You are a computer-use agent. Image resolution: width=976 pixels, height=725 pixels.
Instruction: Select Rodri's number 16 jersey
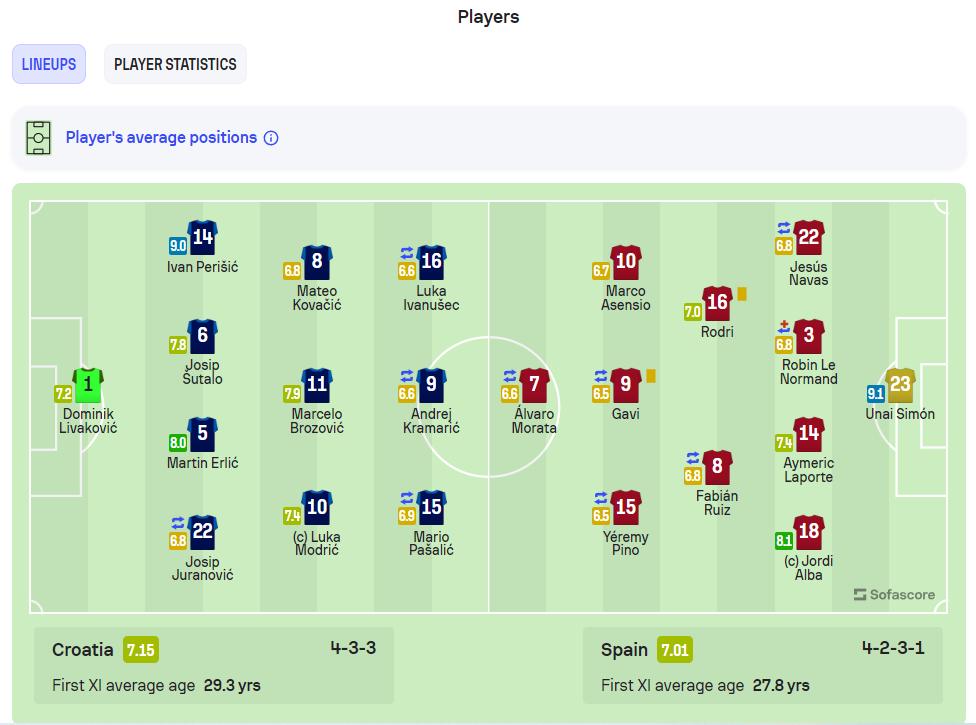(717, 302)
